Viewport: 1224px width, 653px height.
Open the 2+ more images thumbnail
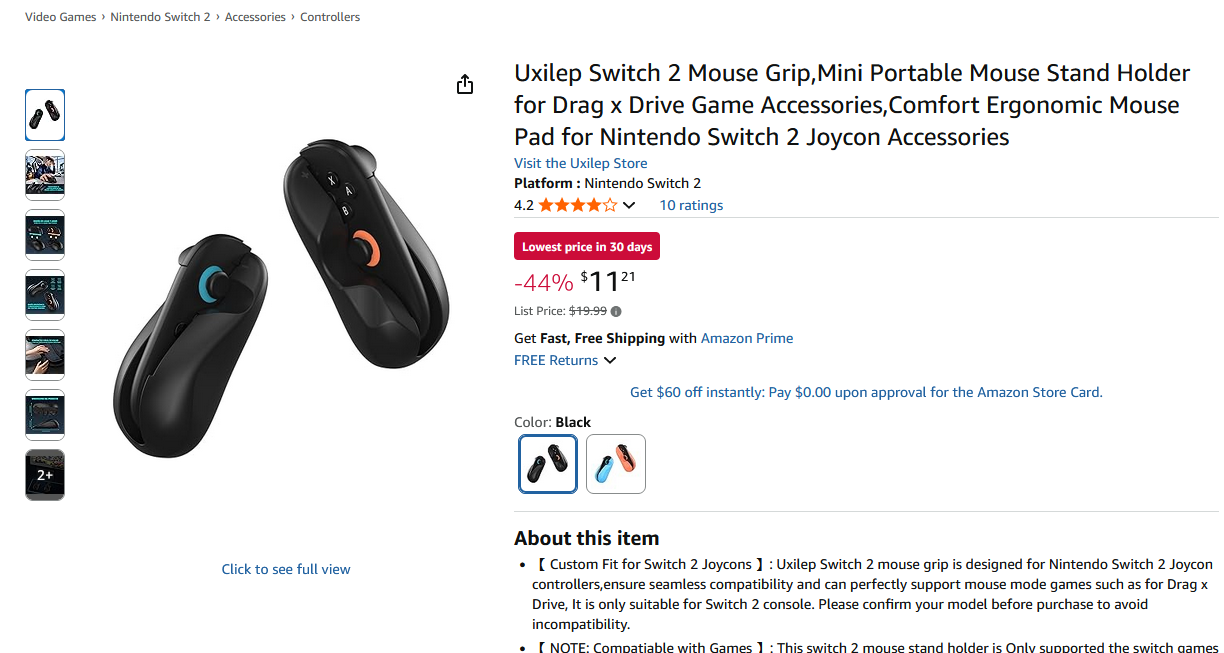point(45,475)
